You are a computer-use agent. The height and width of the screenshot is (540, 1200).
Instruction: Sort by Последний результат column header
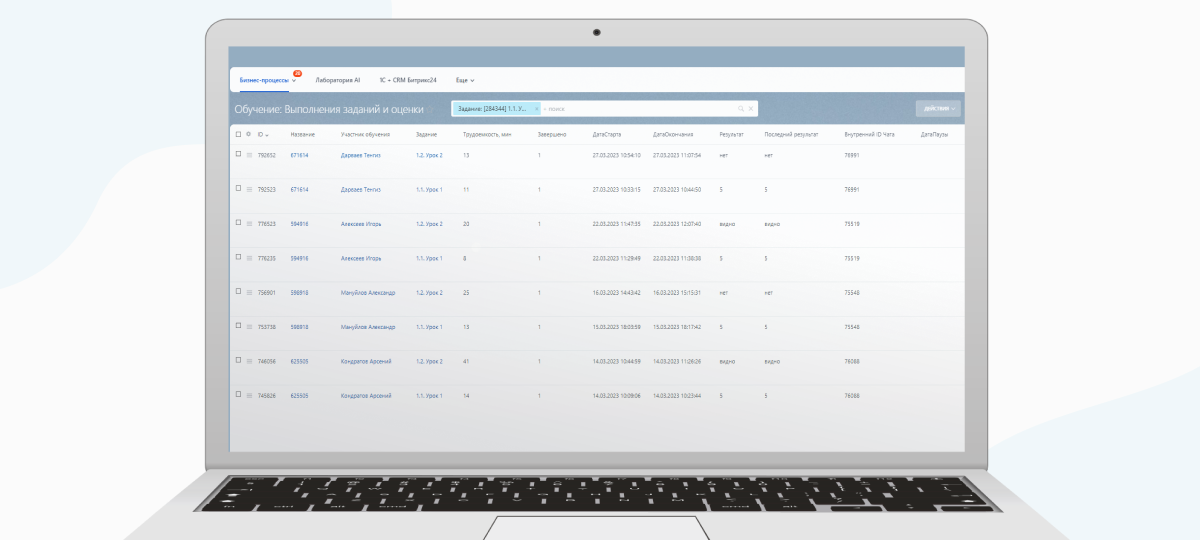point(791,134)
